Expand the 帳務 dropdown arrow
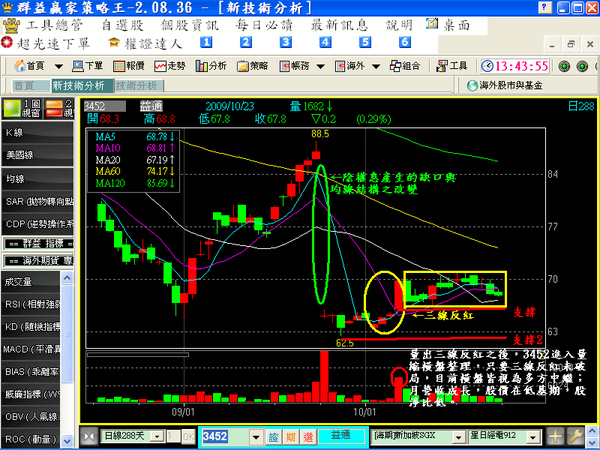Viewport: 600px width, 450px height. coord(321,67)
